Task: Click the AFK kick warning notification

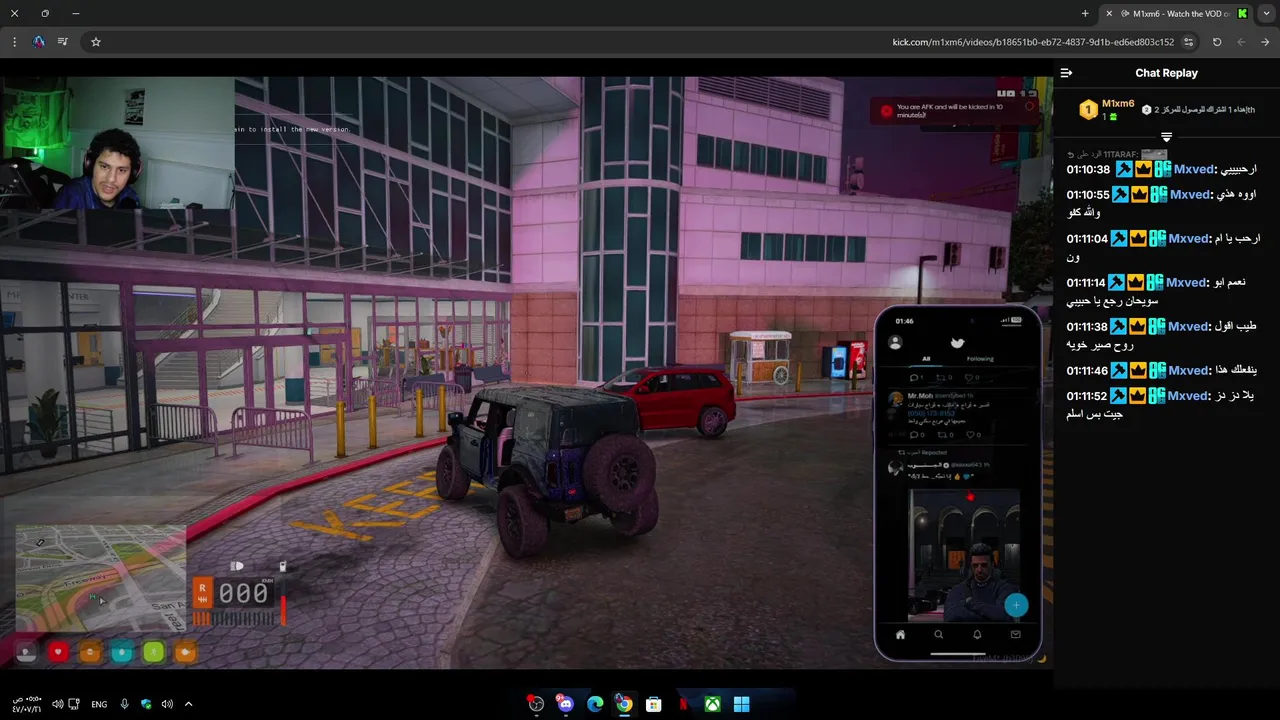Action: [x=954, y=110]
